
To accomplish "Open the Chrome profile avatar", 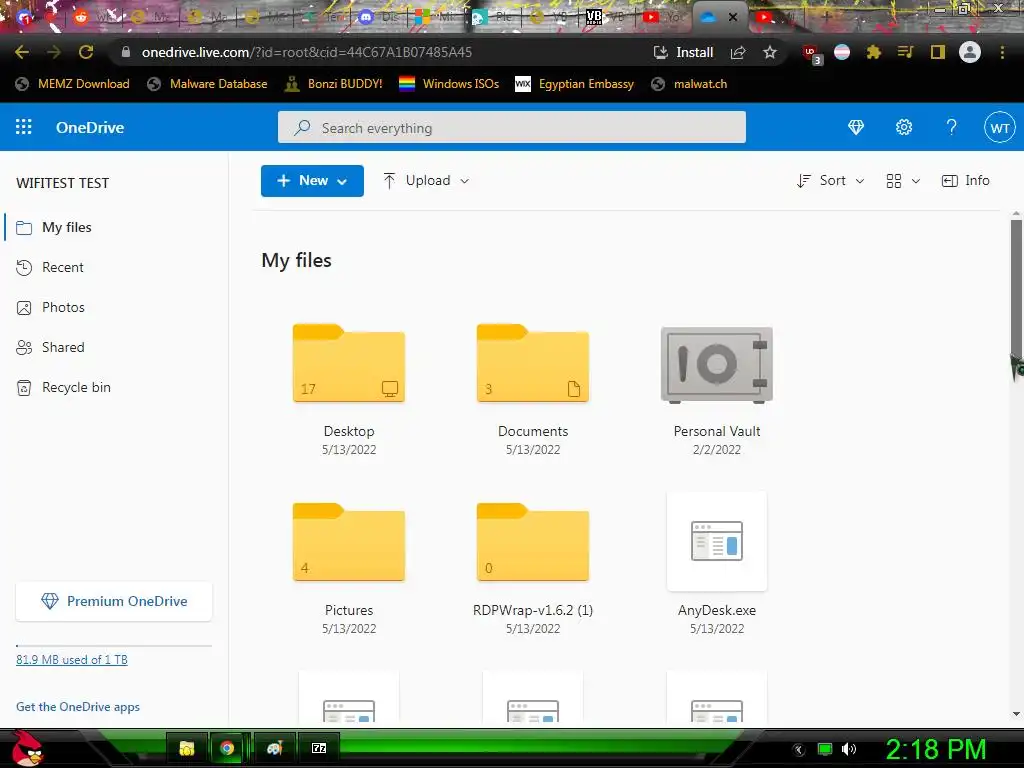I will point(970,52).
